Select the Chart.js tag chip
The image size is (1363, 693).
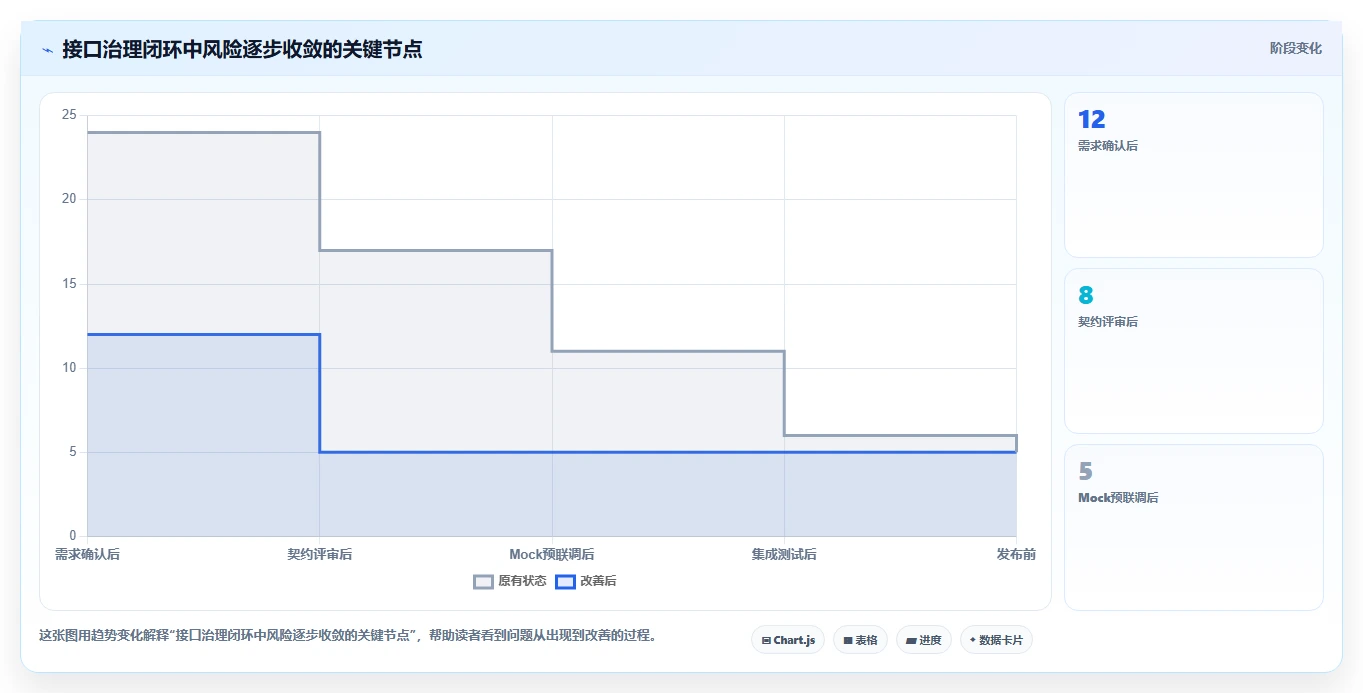(x=788, y=640)
